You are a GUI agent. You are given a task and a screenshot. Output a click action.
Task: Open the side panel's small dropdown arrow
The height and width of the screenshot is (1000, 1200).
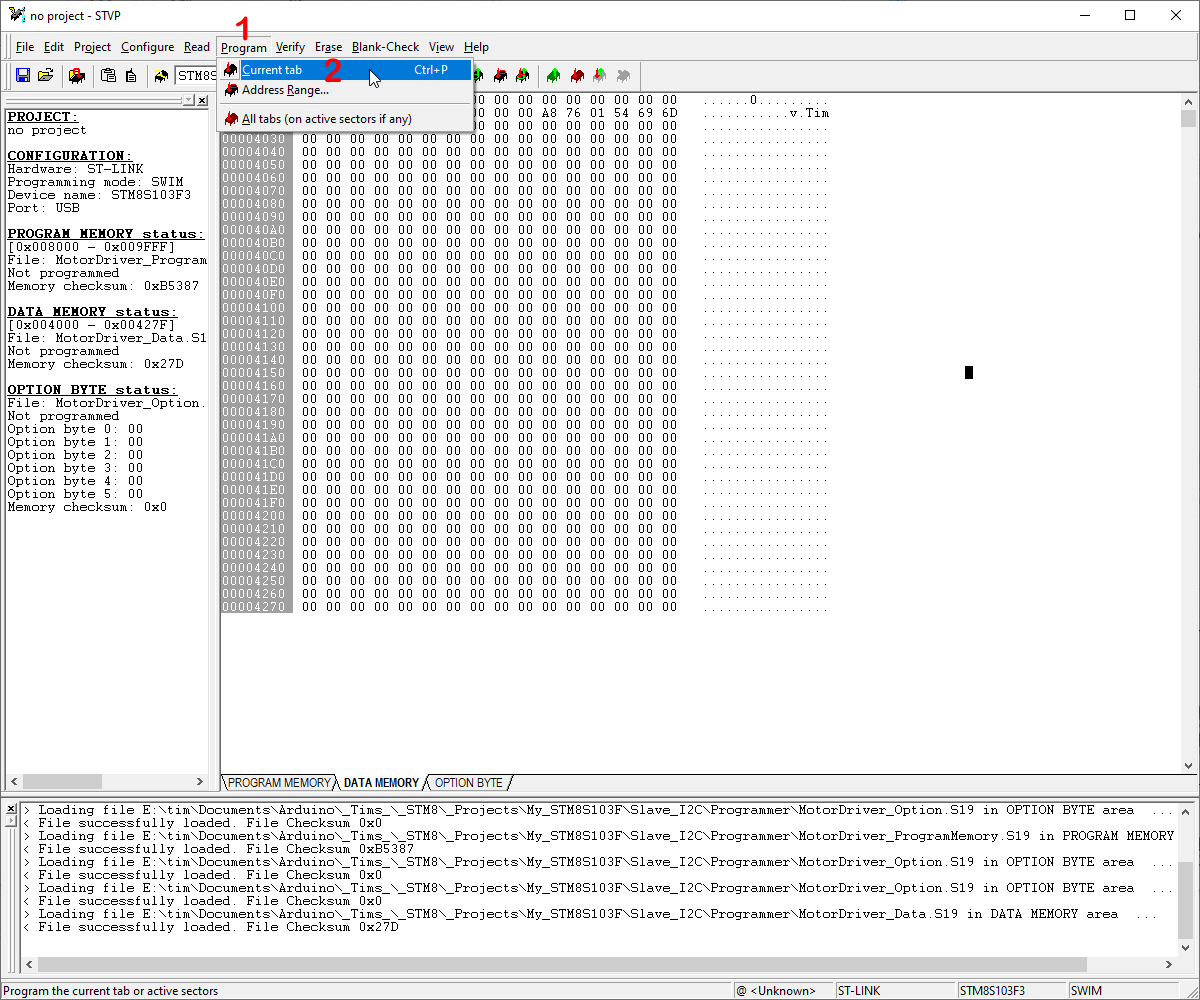click(189, 100)
